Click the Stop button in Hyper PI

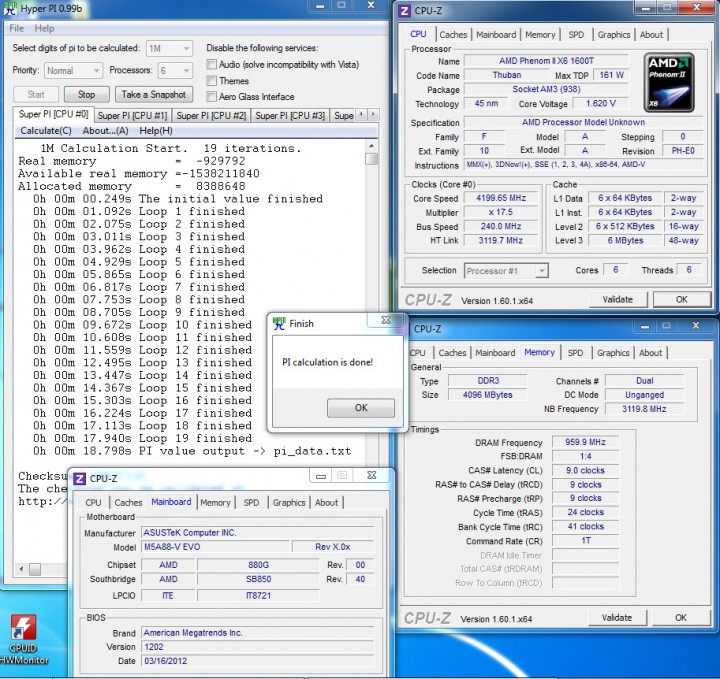[x=86, y=95]
